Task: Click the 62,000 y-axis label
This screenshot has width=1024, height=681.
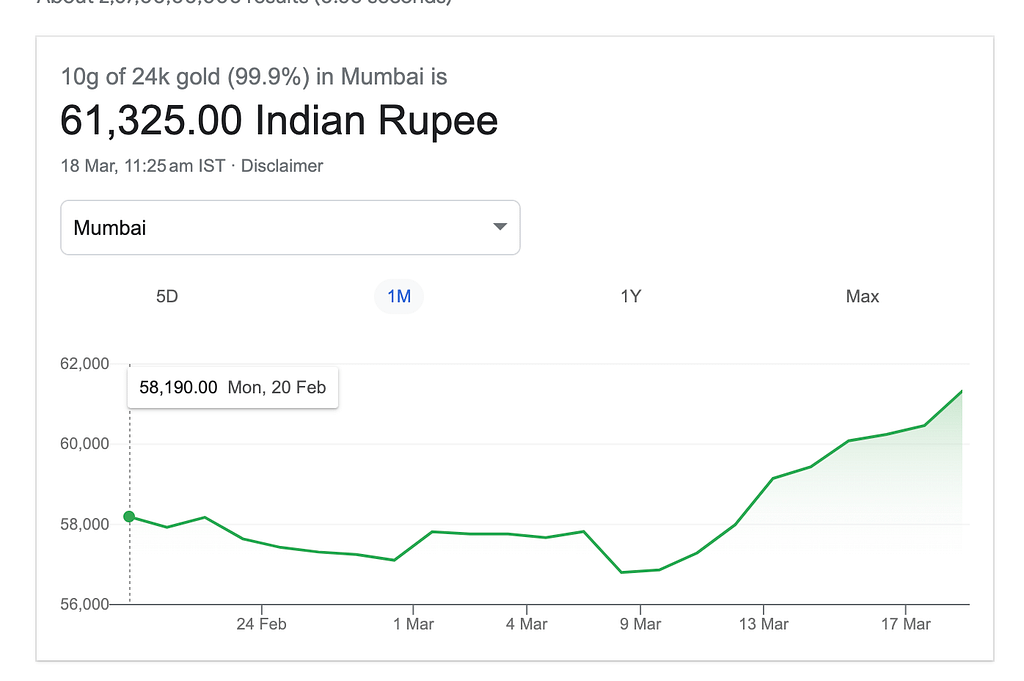Action: (x=84, y=364)
